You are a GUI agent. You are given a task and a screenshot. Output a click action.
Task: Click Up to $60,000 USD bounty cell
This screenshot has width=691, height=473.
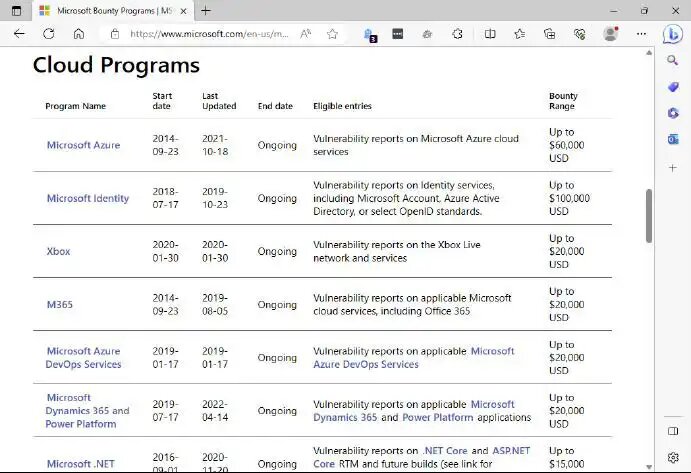coord(566,145)
